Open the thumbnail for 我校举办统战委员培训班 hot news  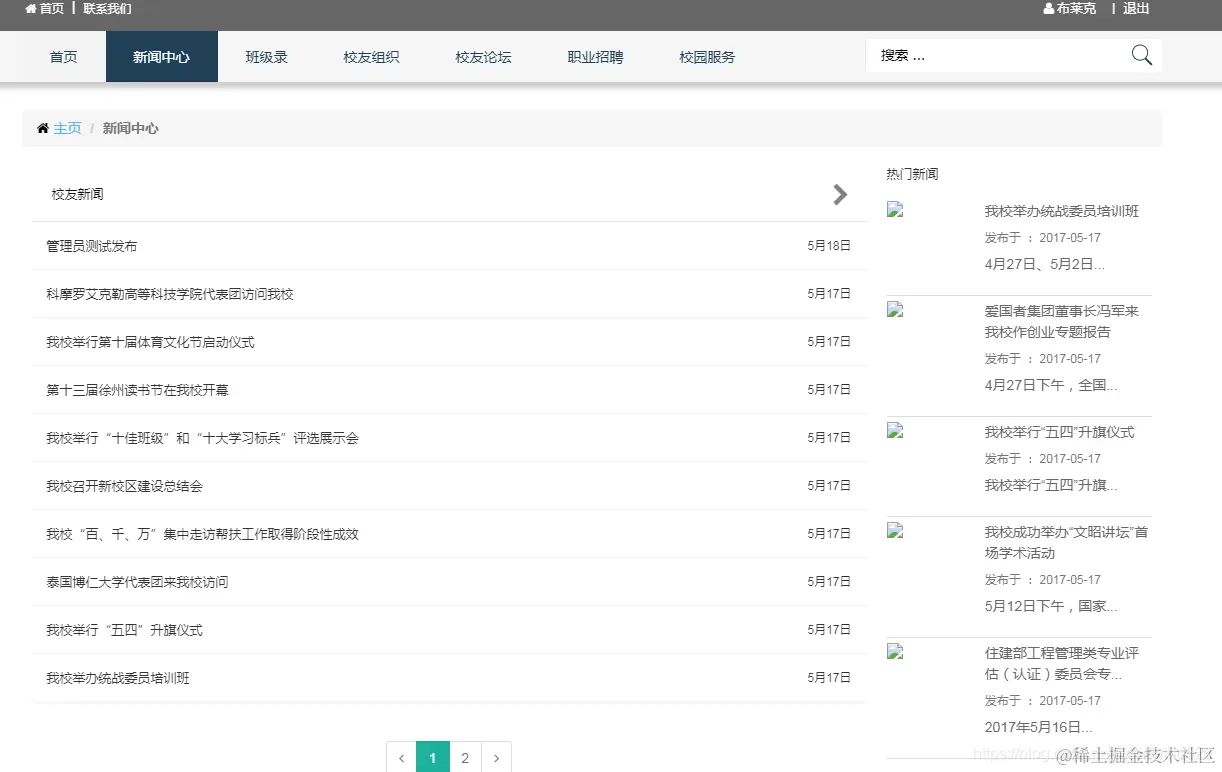coord(895,209)
